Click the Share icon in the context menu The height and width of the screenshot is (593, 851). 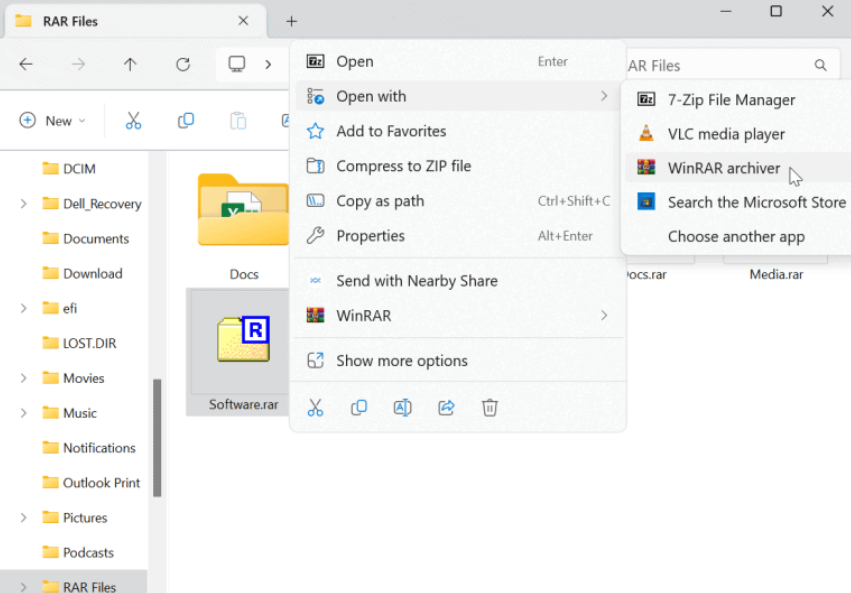click(446, 407)
